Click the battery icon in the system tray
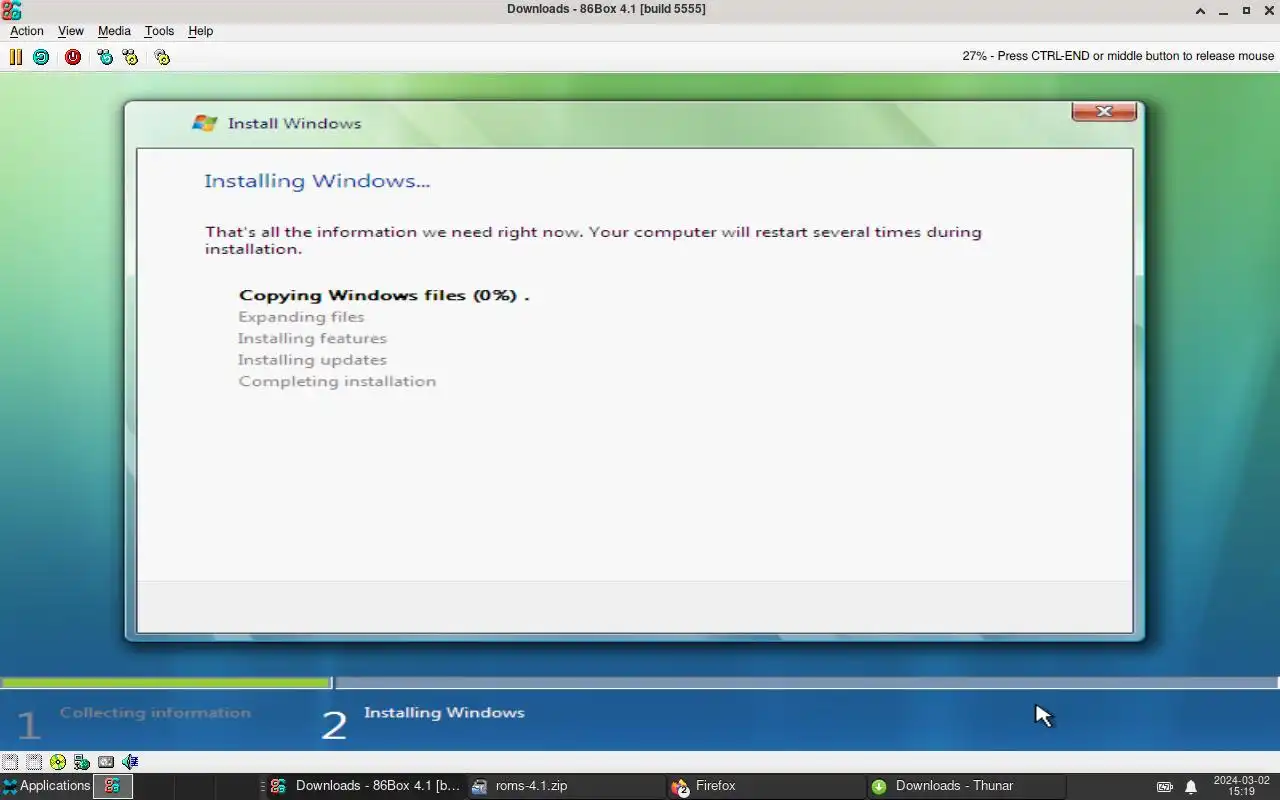 (x=1165, y=786)
